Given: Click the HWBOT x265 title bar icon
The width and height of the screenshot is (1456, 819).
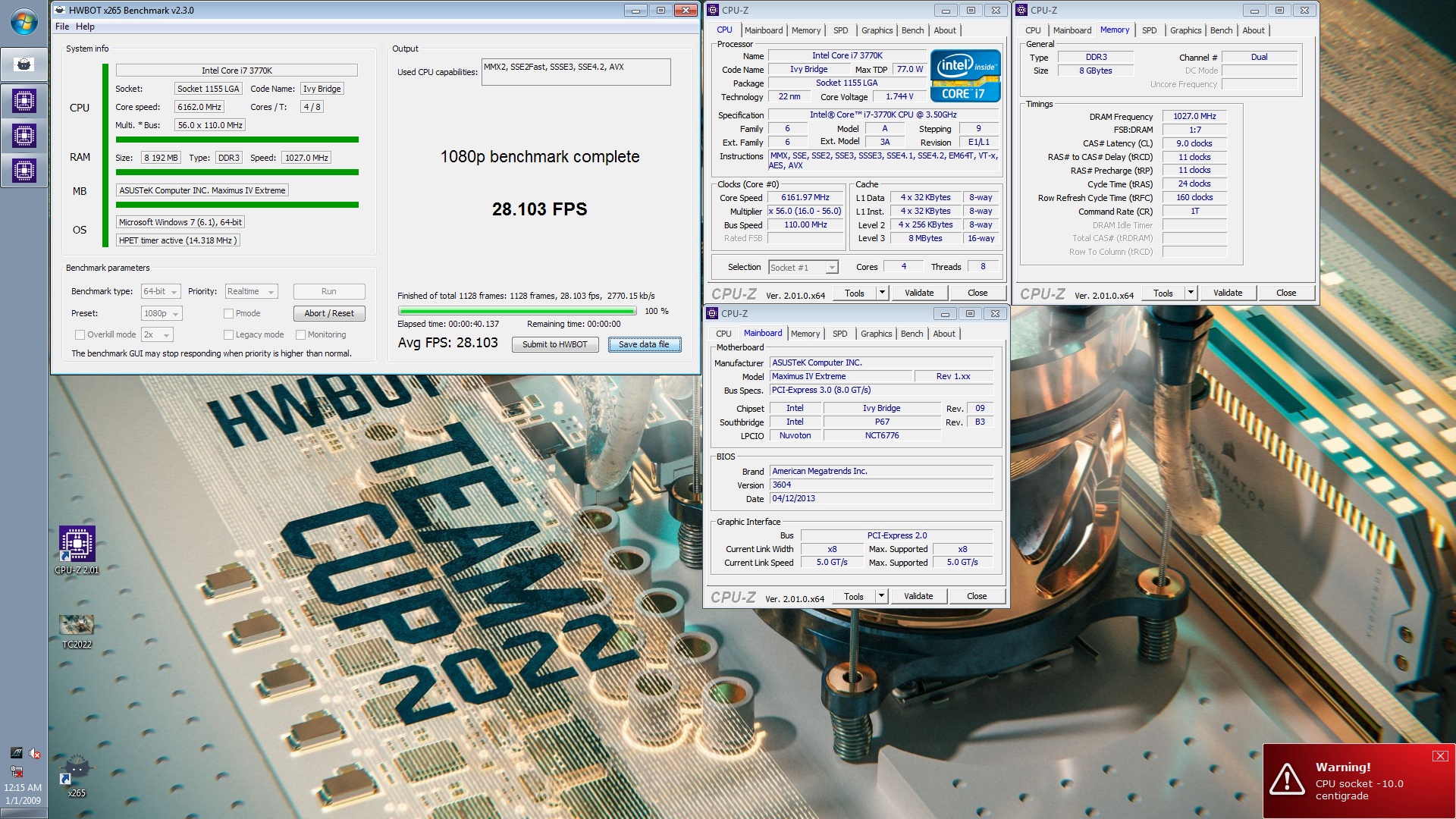Looking at the screenshot, I should click(x=61, y=10).
